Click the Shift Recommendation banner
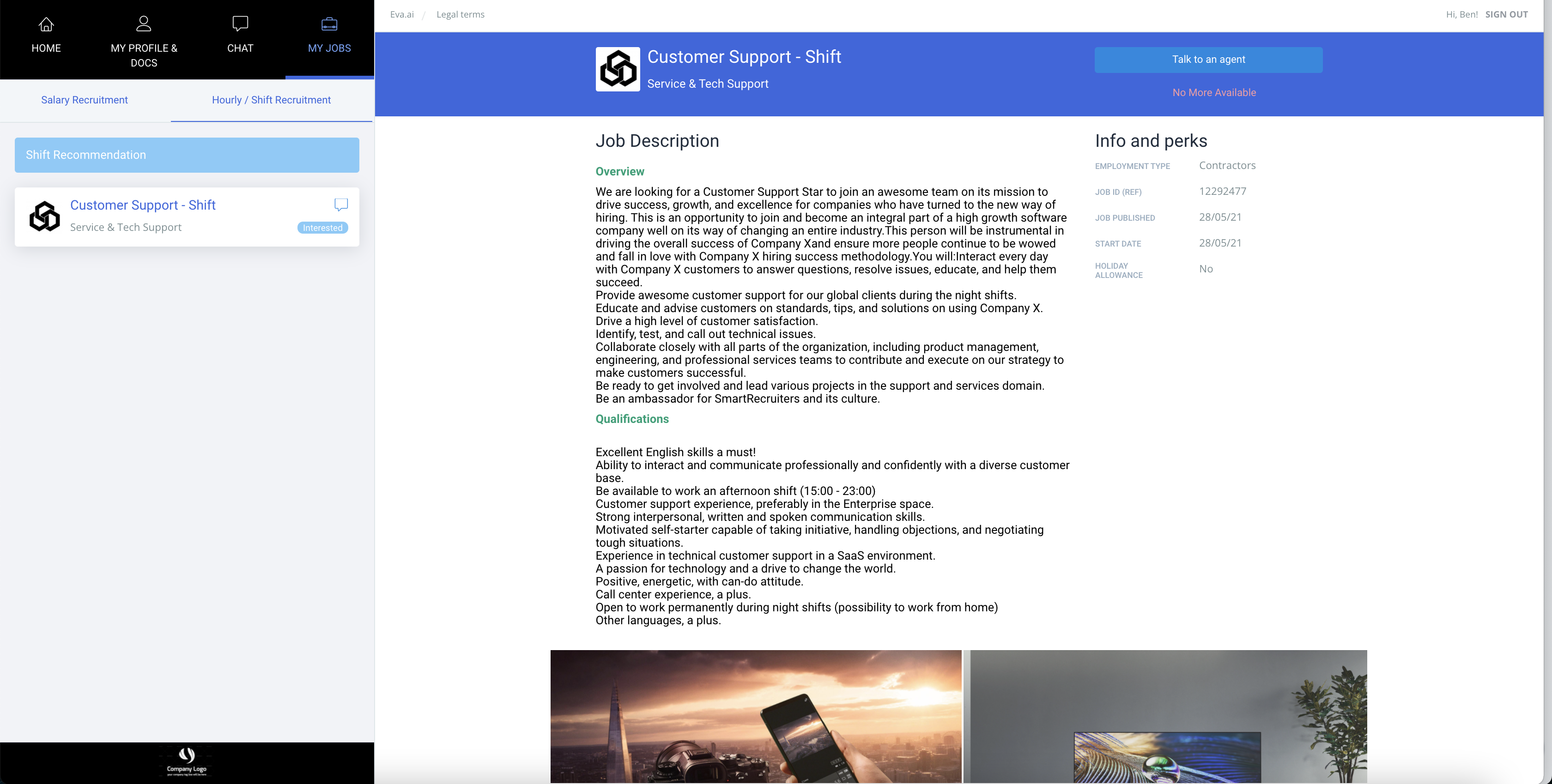This screenshot has height=784, width=1552. 187,155
